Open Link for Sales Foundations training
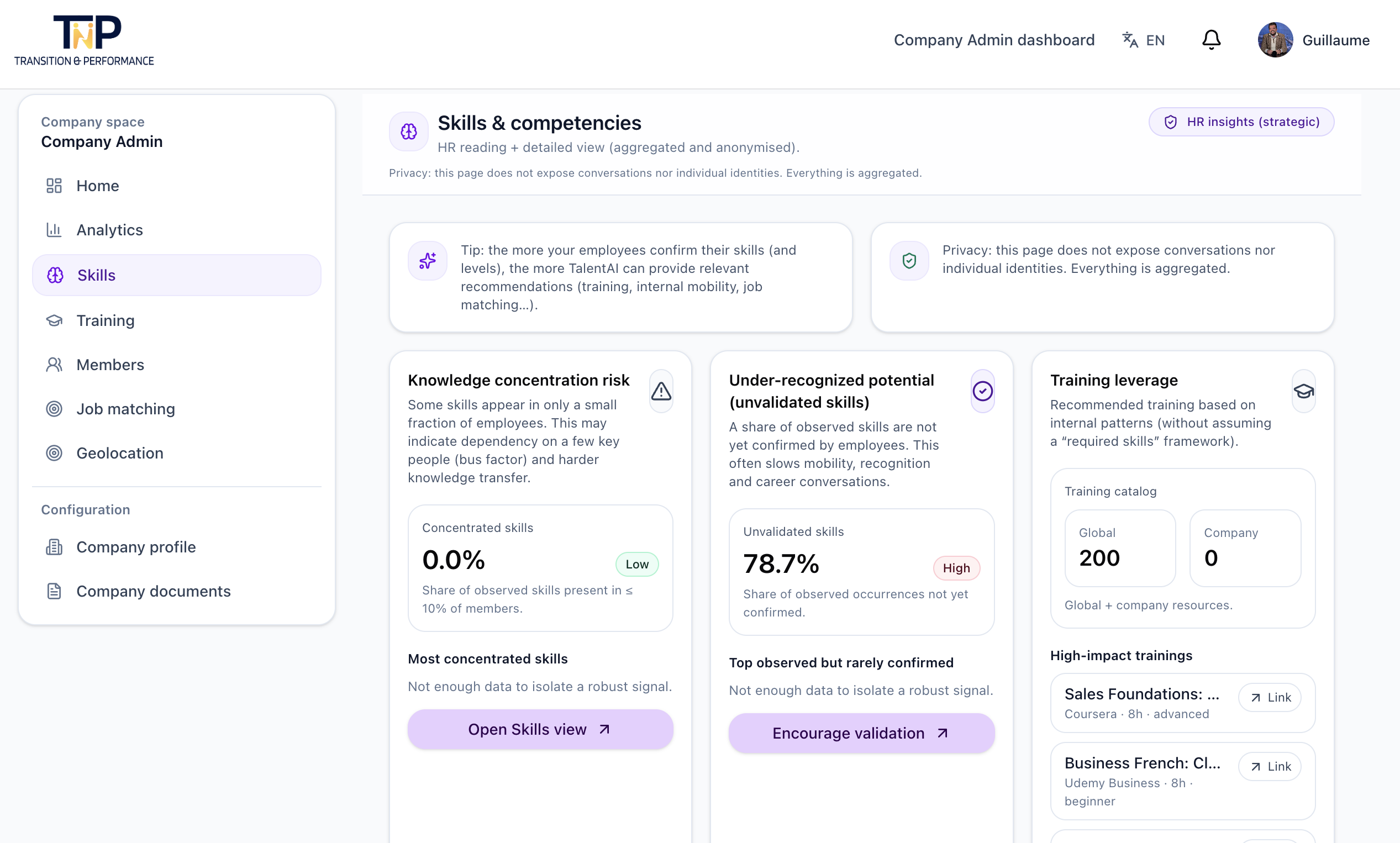Viewport: 1400px width, 843px height. [x=1270, y=698]
